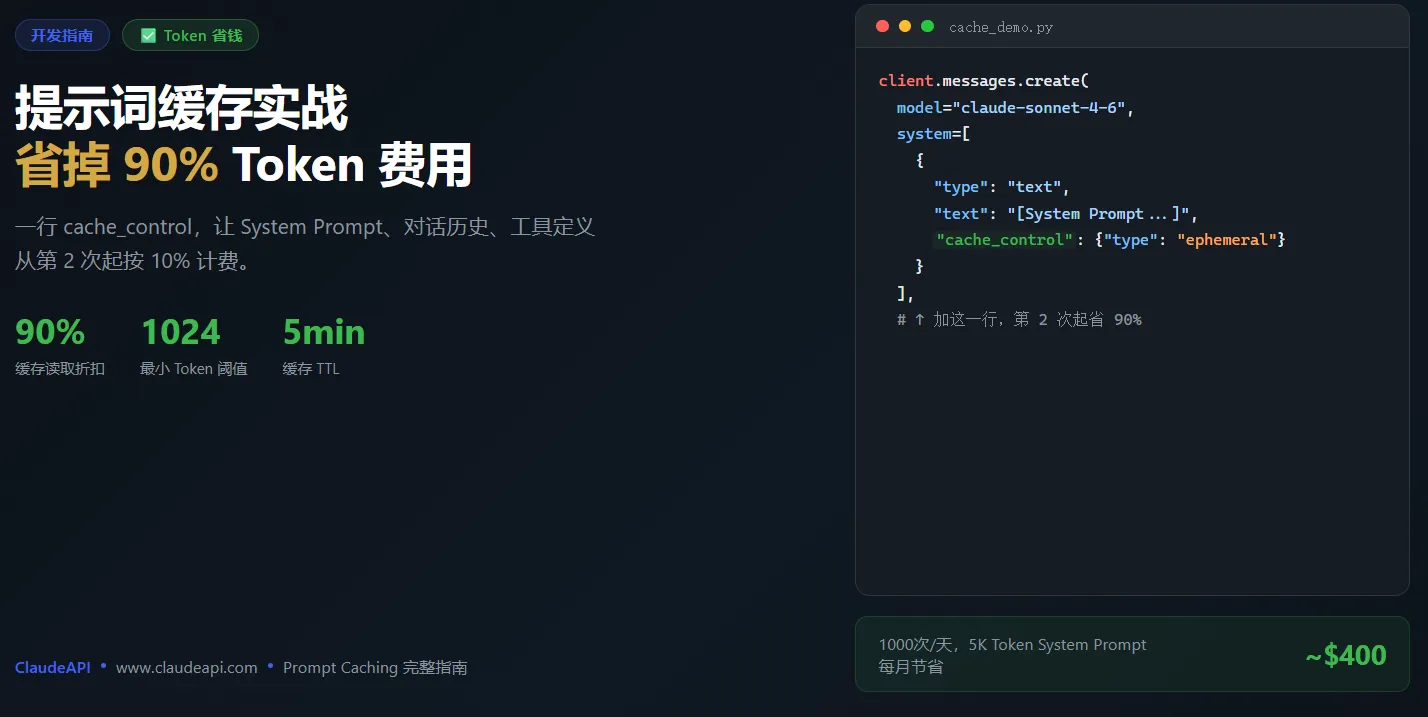Click the green dot in code window
This screenshot has width=1428, height=717.
928,27
